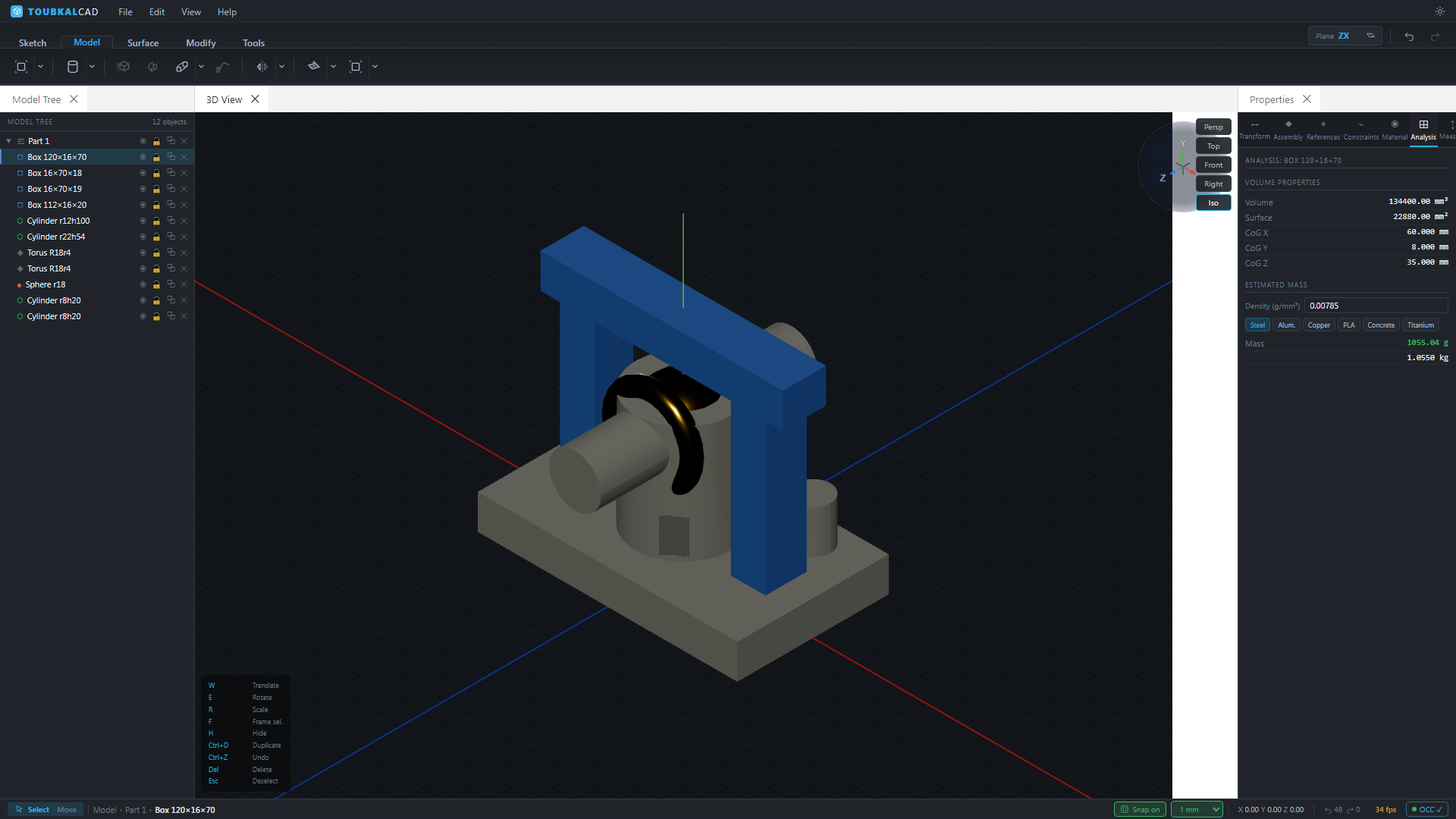The image size is (1456, 819).
Task: Toggle the Snap on button
Action: [x=1140, y=809]
